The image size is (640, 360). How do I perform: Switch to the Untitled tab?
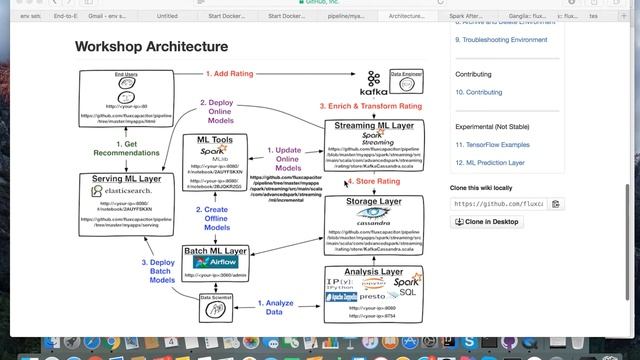click(167, 16)
